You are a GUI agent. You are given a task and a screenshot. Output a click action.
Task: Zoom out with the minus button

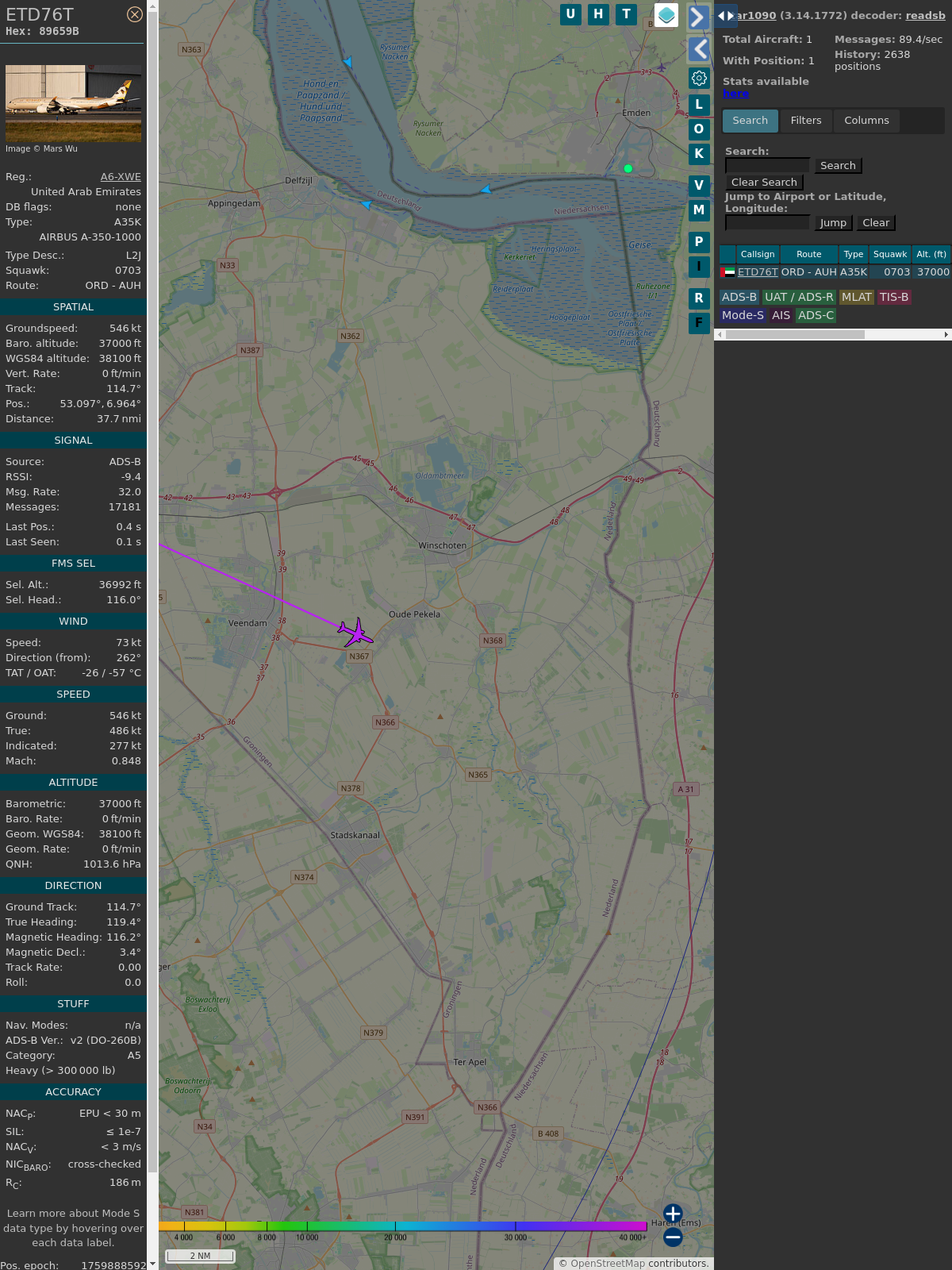click(673, 1237)
